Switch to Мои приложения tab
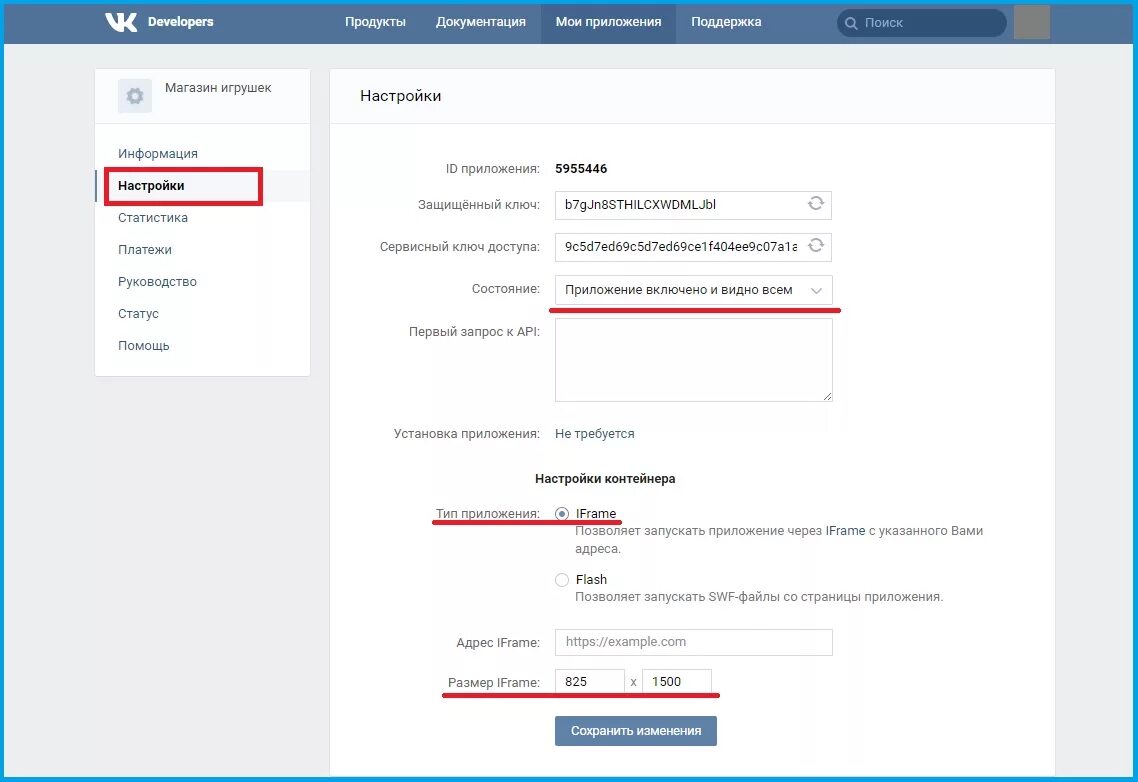Screen dimensions: 1138x782 pos(608,21)
